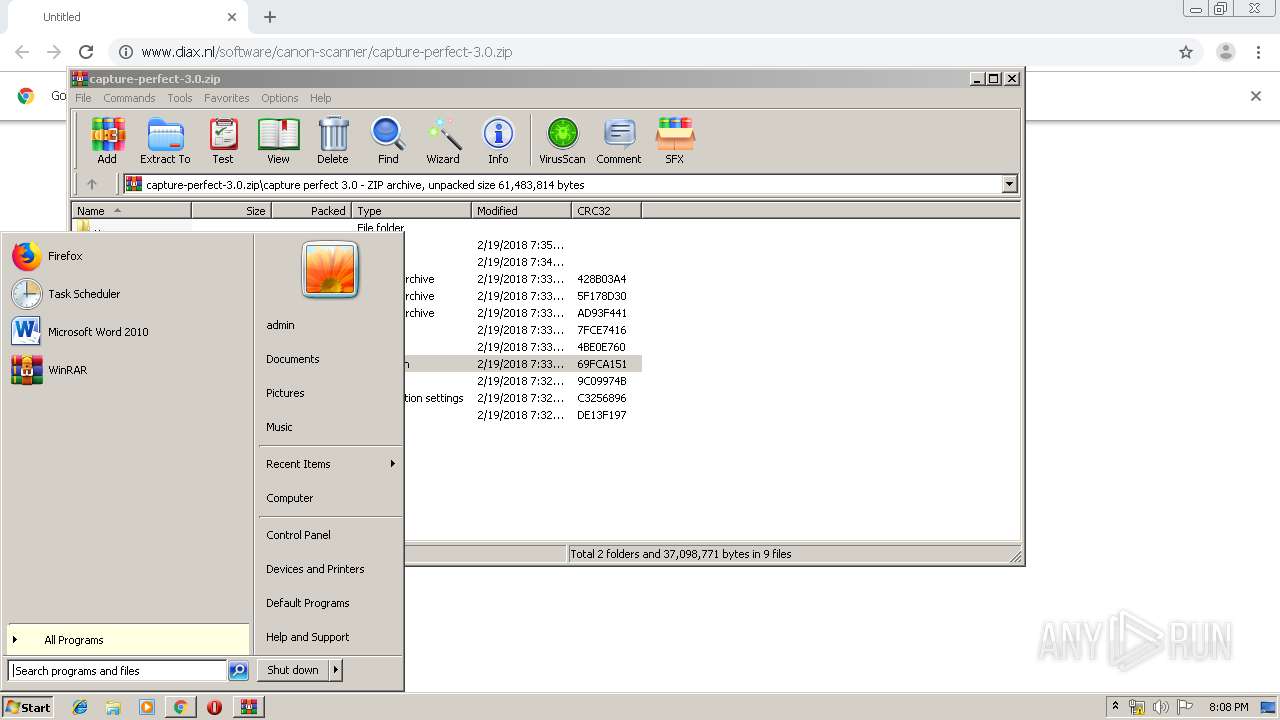Click the user account picture in Start menu
The width and height of the screenshot is (1280, 720).
(330, 270)
